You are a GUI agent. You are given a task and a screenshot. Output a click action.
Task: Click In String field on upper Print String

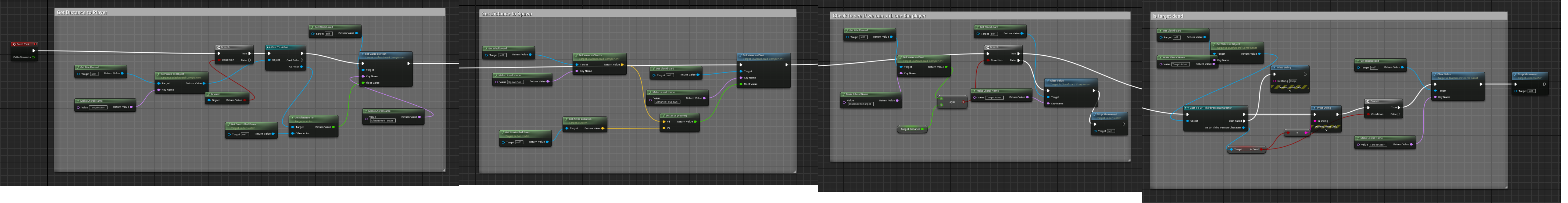(1293, 81)
